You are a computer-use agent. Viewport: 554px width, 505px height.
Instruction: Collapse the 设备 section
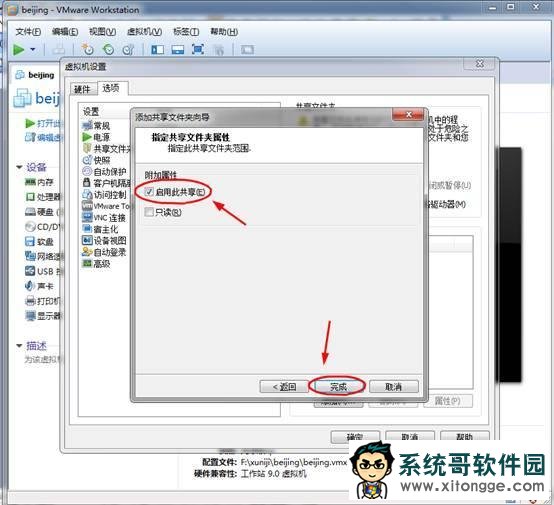[x=19, y=167]
